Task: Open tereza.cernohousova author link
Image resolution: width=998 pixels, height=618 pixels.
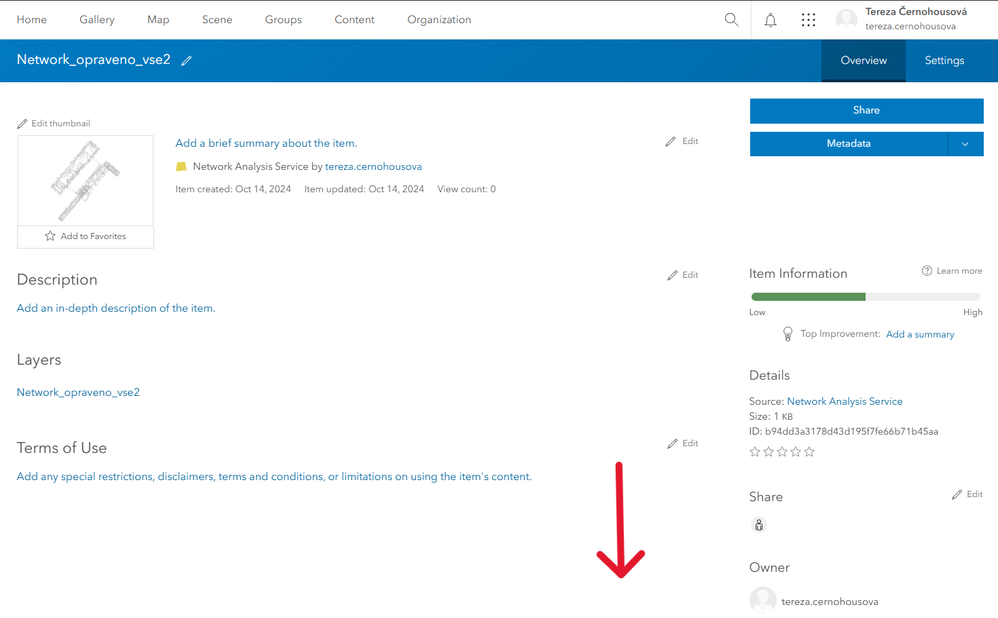Action: click(x=374, y=167)
